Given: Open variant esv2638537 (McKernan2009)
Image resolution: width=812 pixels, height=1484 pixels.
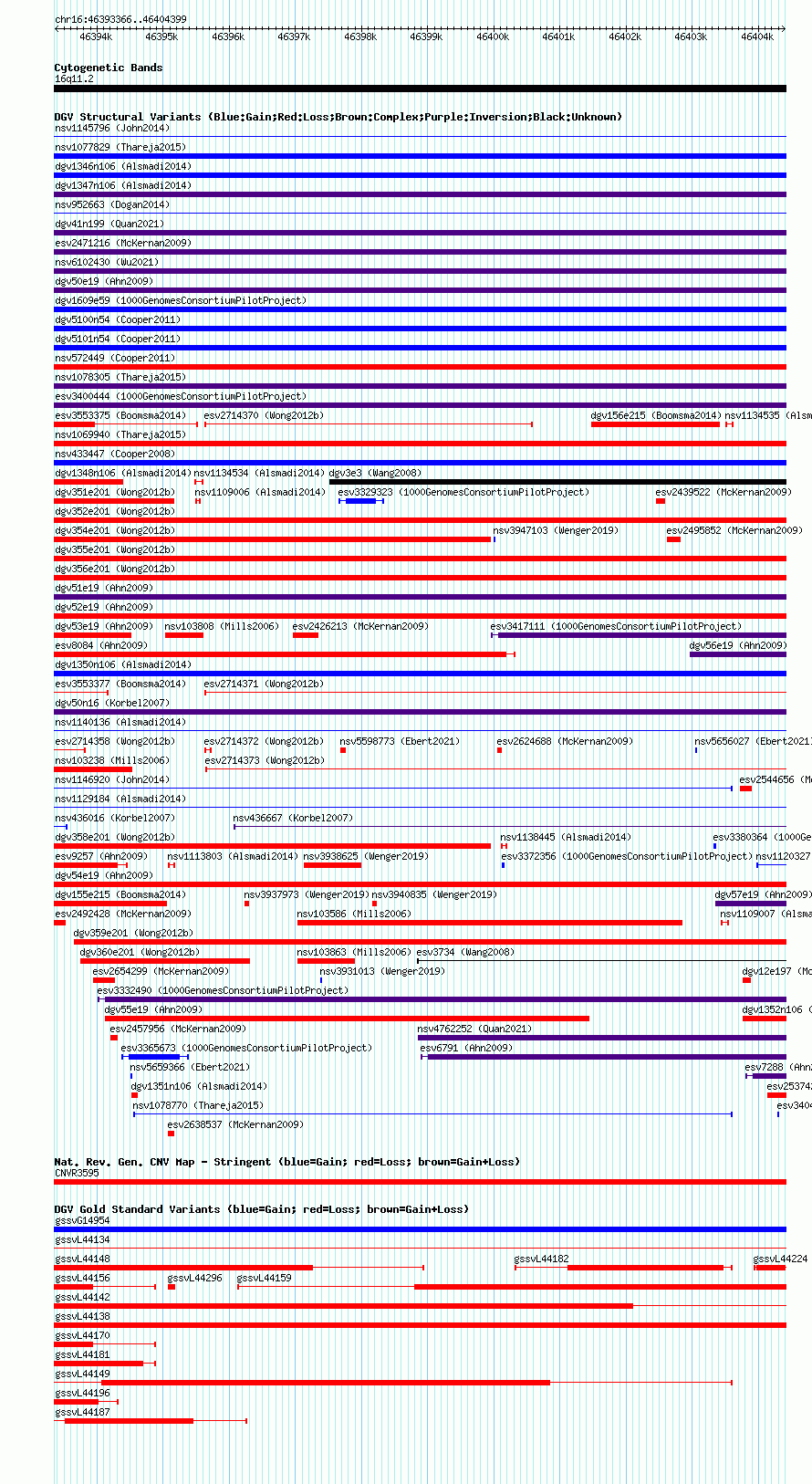Looking at the screenshot, I should click(x=235, y=1124).
